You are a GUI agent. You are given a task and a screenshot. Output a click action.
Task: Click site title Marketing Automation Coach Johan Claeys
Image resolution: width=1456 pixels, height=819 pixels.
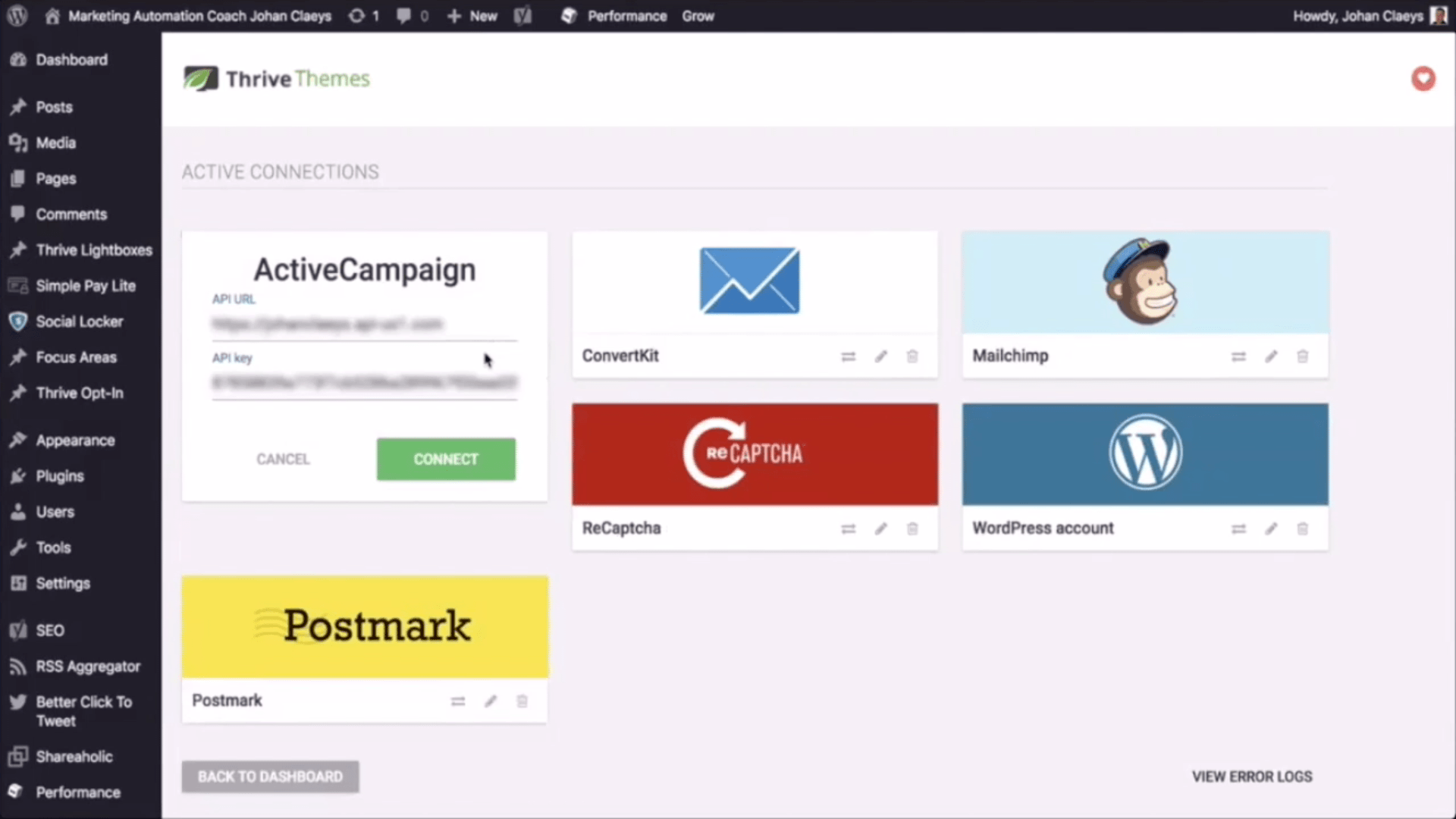(x=199, y=16)
